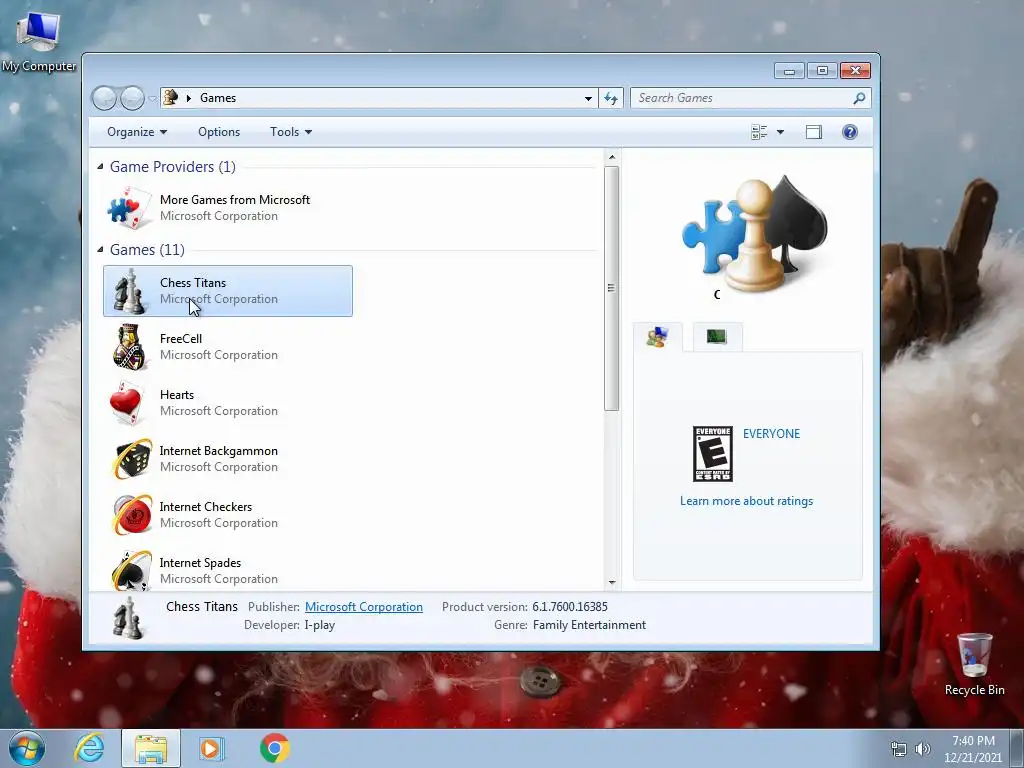Click the Family Entertainment genre value

pyautogui.click(x=589, y=625)
